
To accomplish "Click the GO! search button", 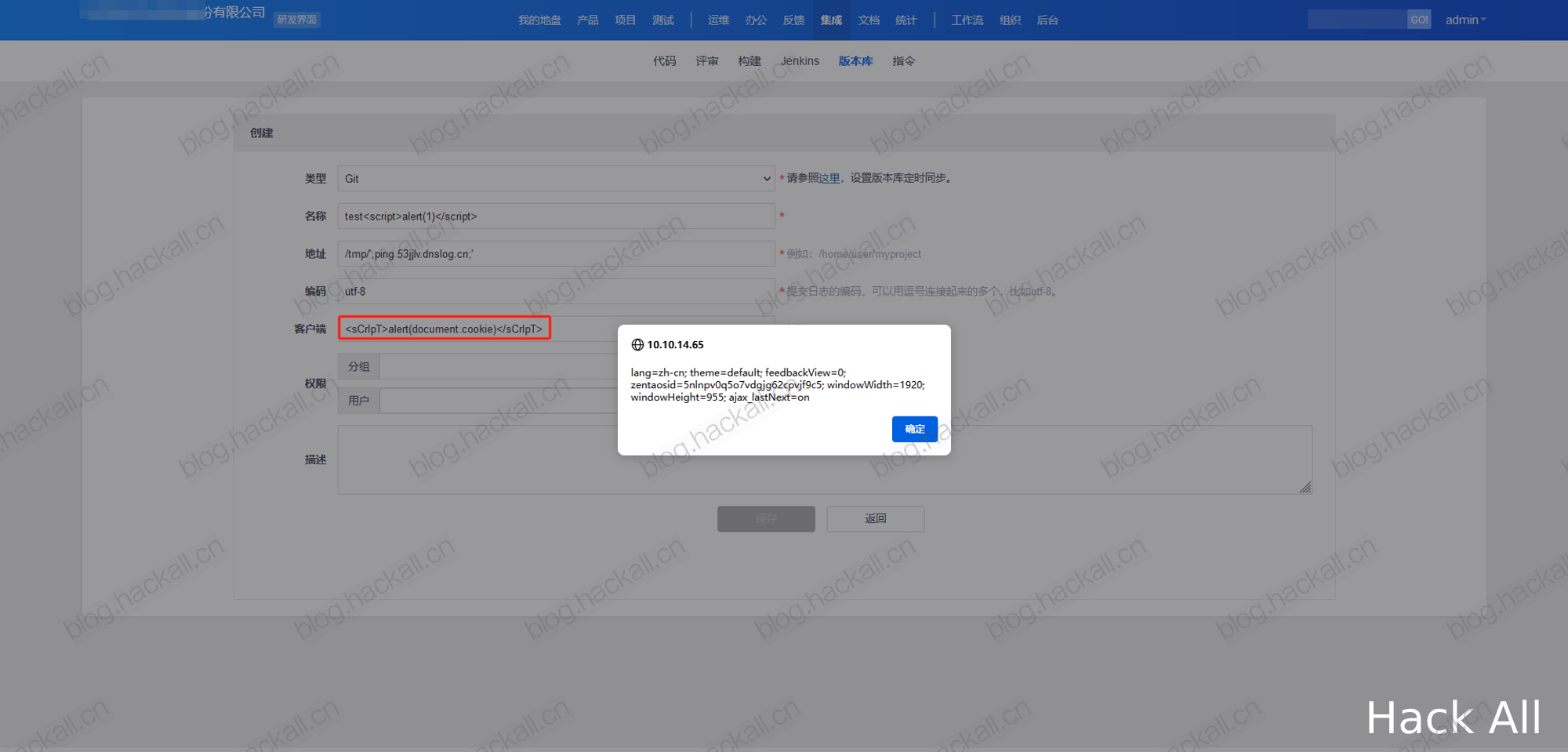I will coord(1419,20).
